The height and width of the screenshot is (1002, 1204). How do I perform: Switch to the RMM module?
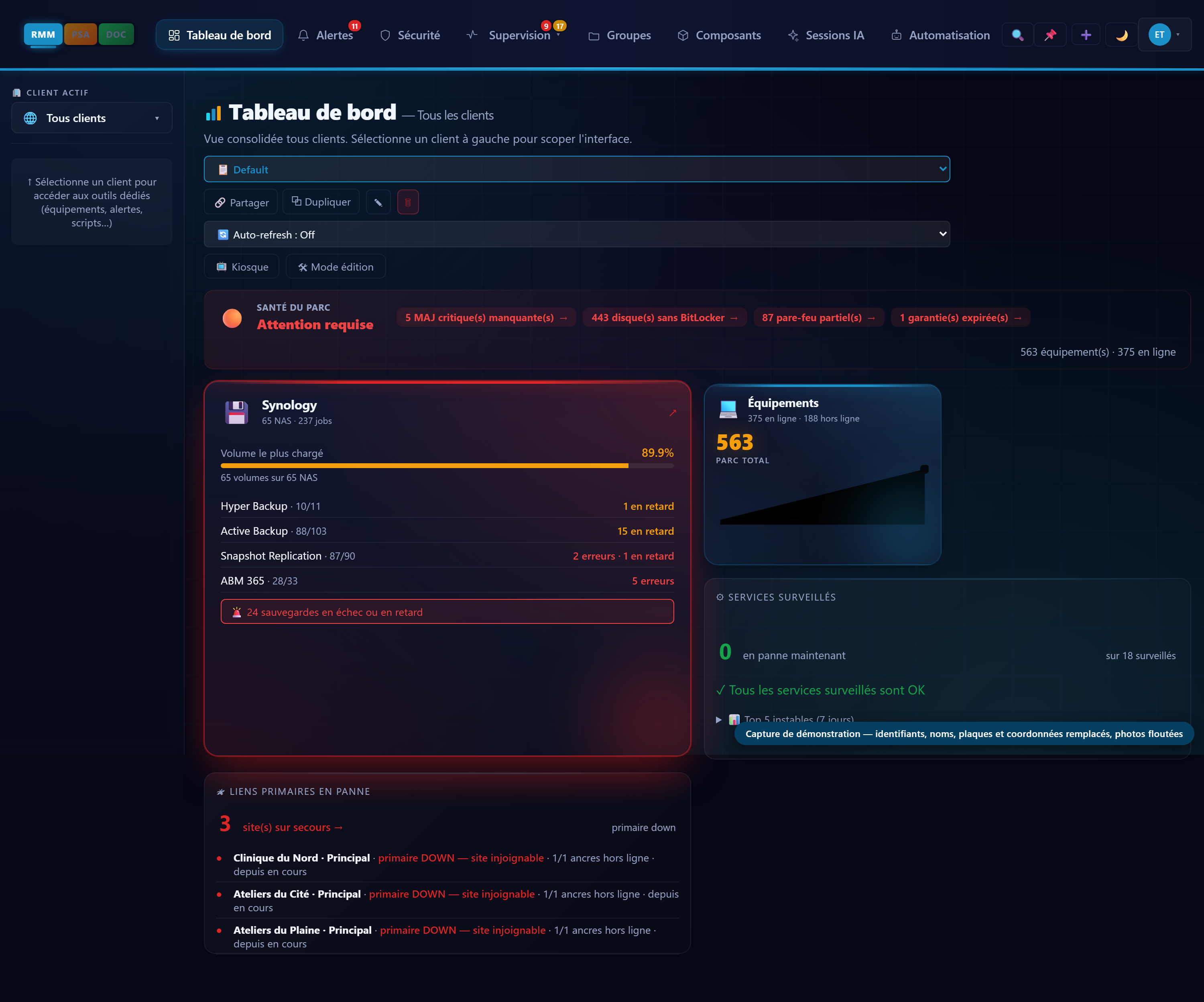coord(43,35)
